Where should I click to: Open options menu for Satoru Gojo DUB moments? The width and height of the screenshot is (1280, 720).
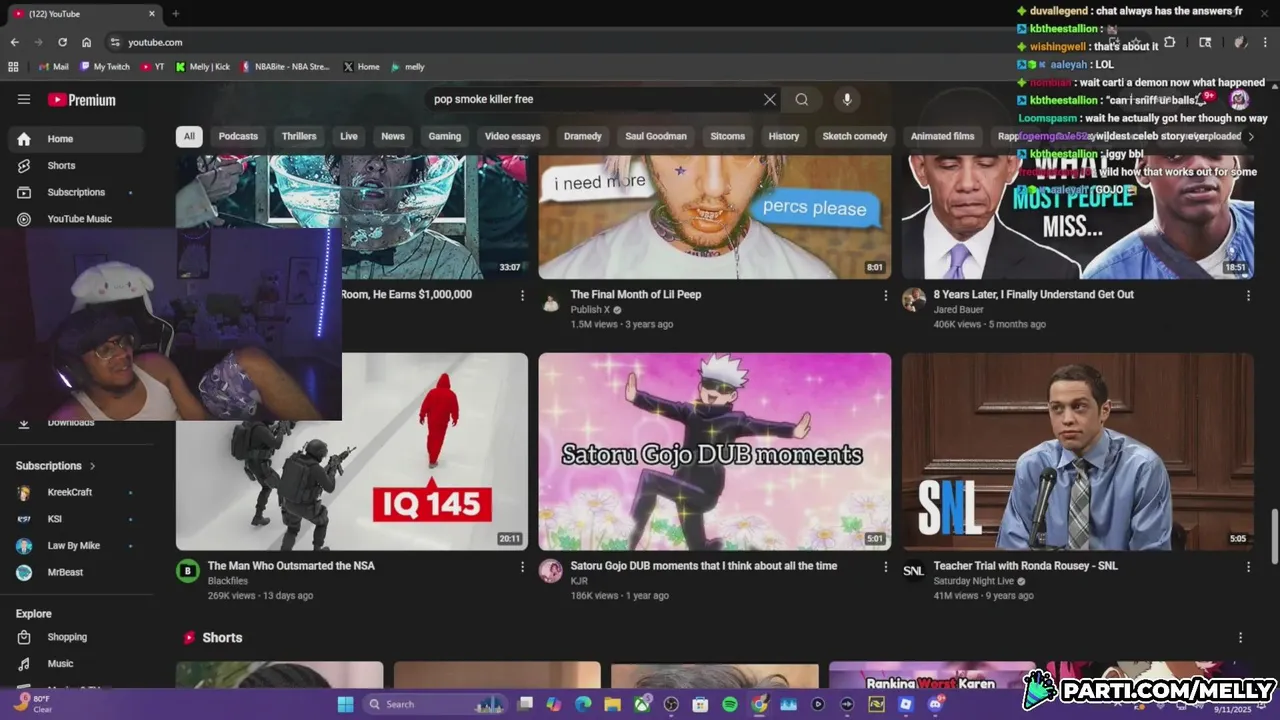pos(885,566)
